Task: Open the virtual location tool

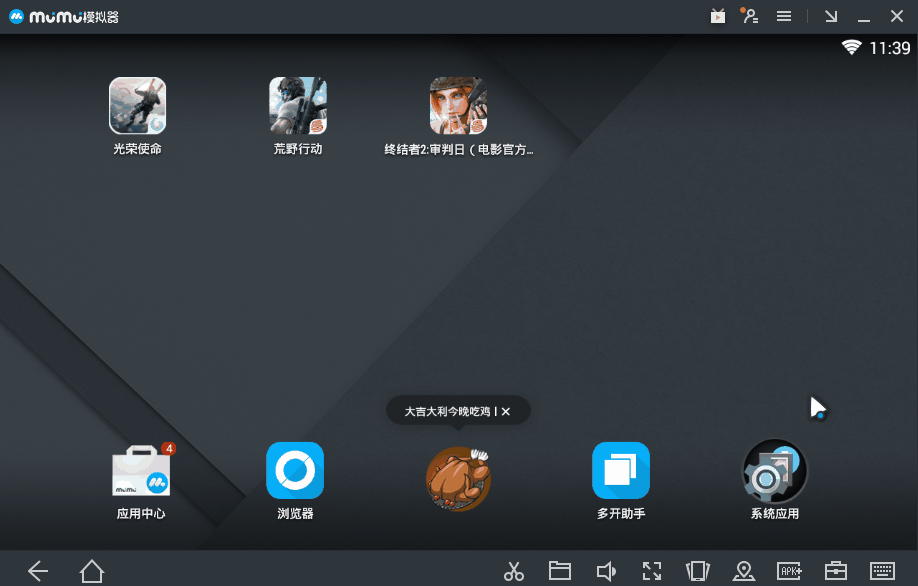Action: (x=744, y=571)
